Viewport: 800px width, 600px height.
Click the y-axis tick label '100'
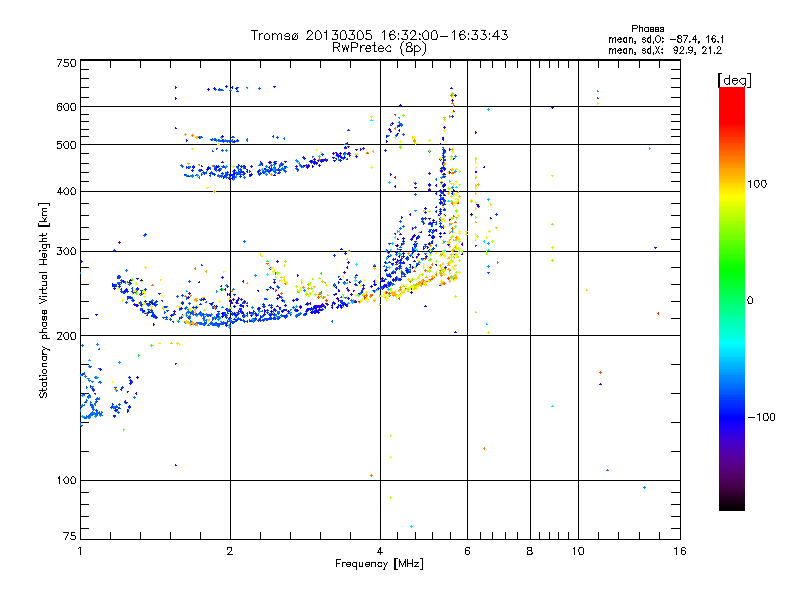click(x=67, y=481)
